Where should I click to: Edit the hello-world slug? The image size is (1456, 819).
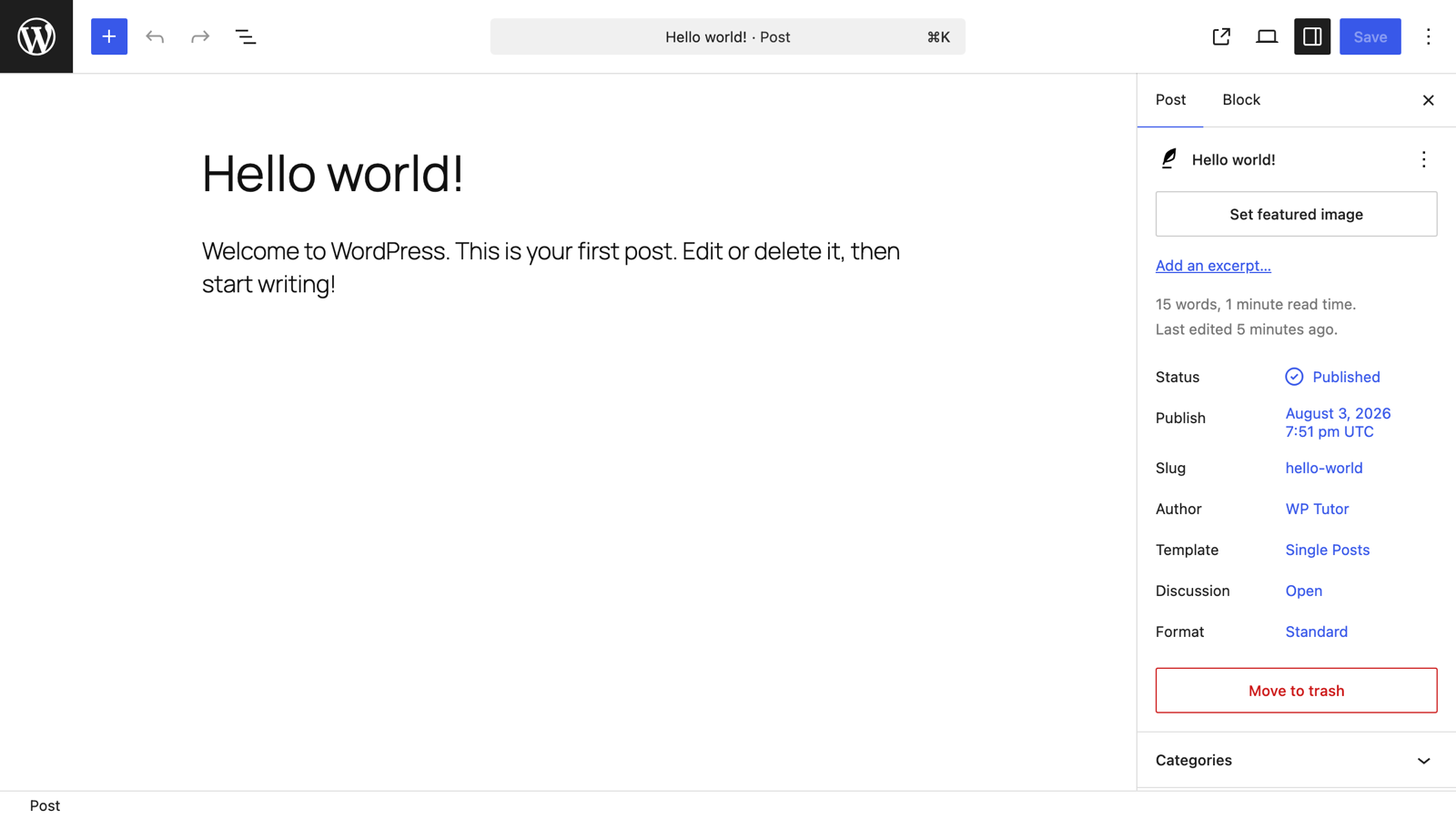(1323, 468)
